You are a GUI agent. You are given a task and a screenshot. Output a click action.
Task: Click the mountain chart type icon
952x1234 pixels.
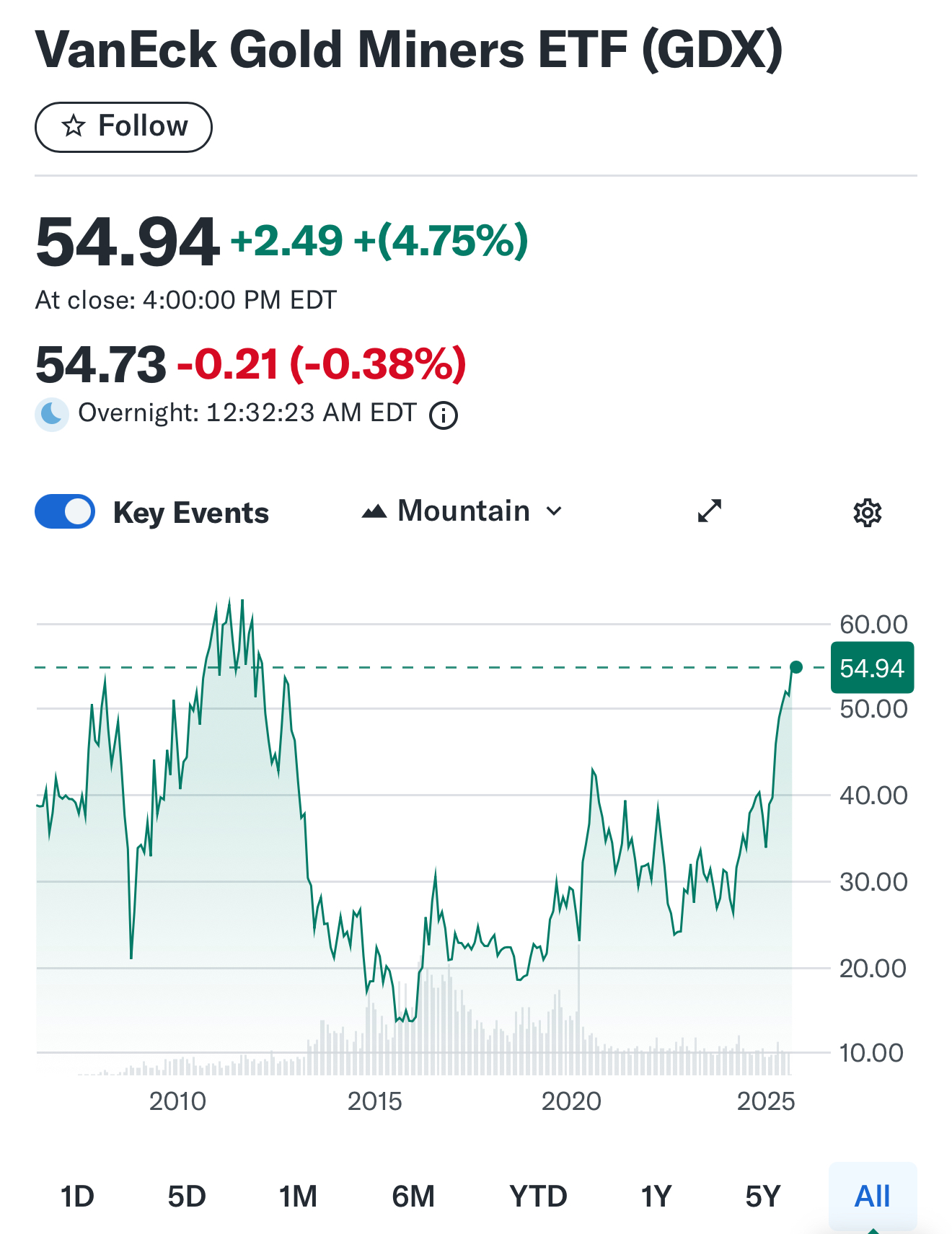click(x=374, y=512)
